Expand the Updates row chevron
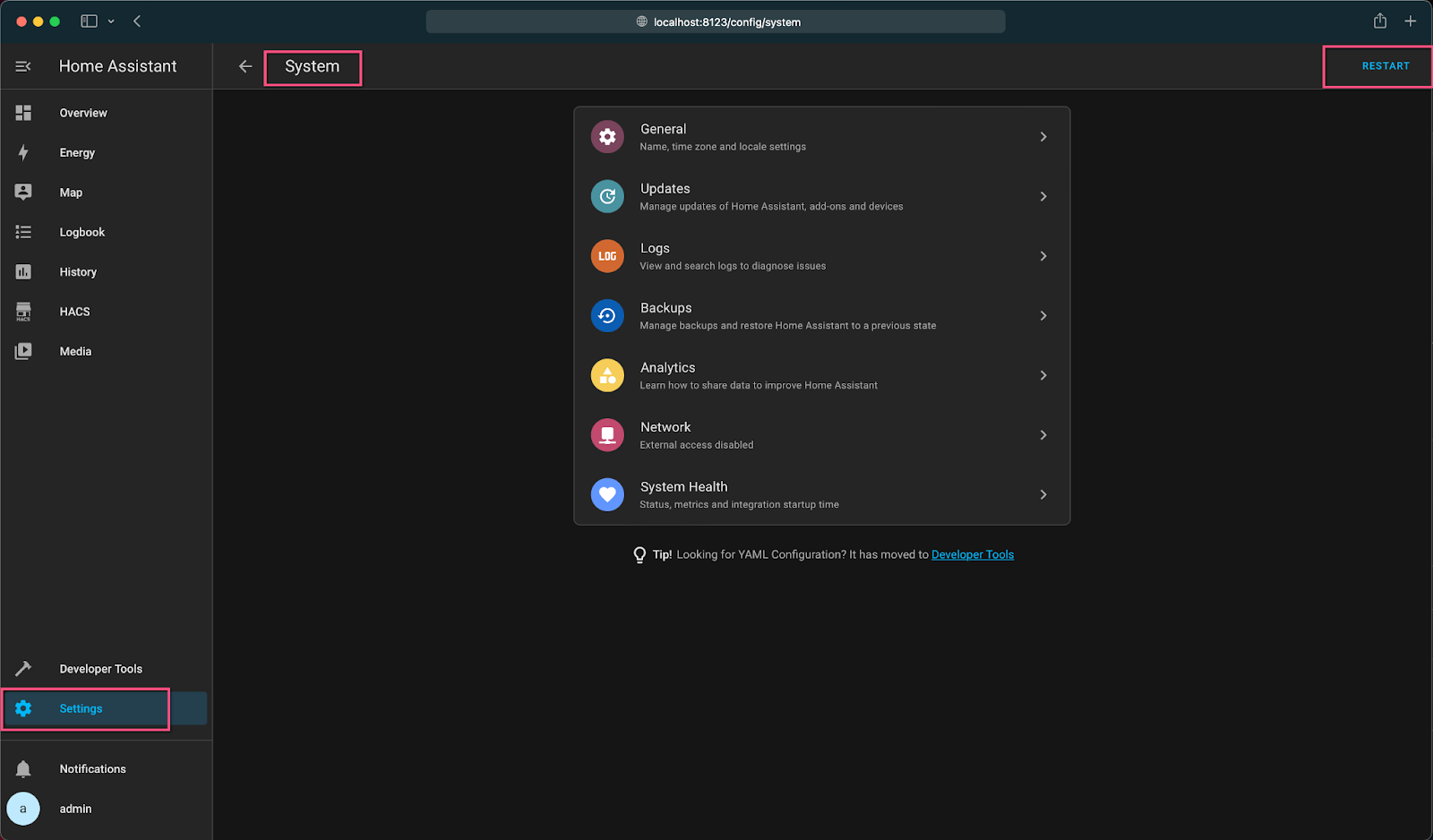 tap(1043, 196)
